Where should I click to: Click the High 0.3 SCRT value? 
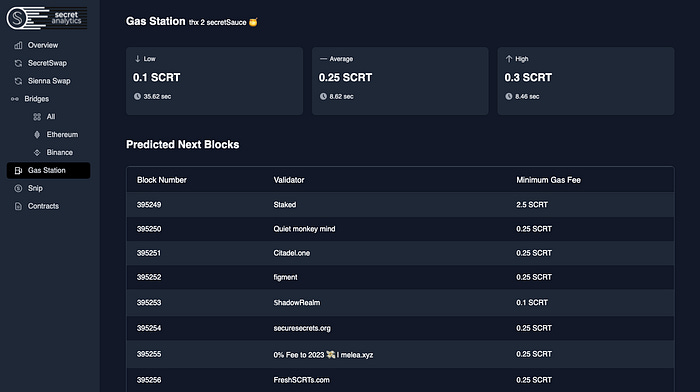[x=528, y=77]
